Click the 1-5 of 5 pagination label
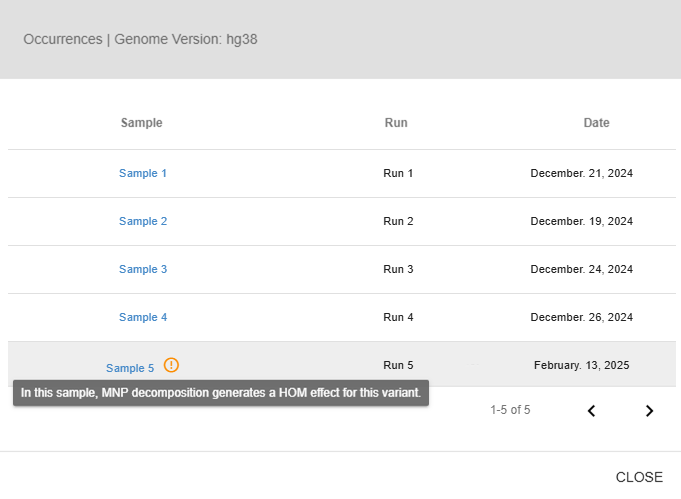Image resolution: width=681 pixels, height=499 pixels. coord(510,410)
